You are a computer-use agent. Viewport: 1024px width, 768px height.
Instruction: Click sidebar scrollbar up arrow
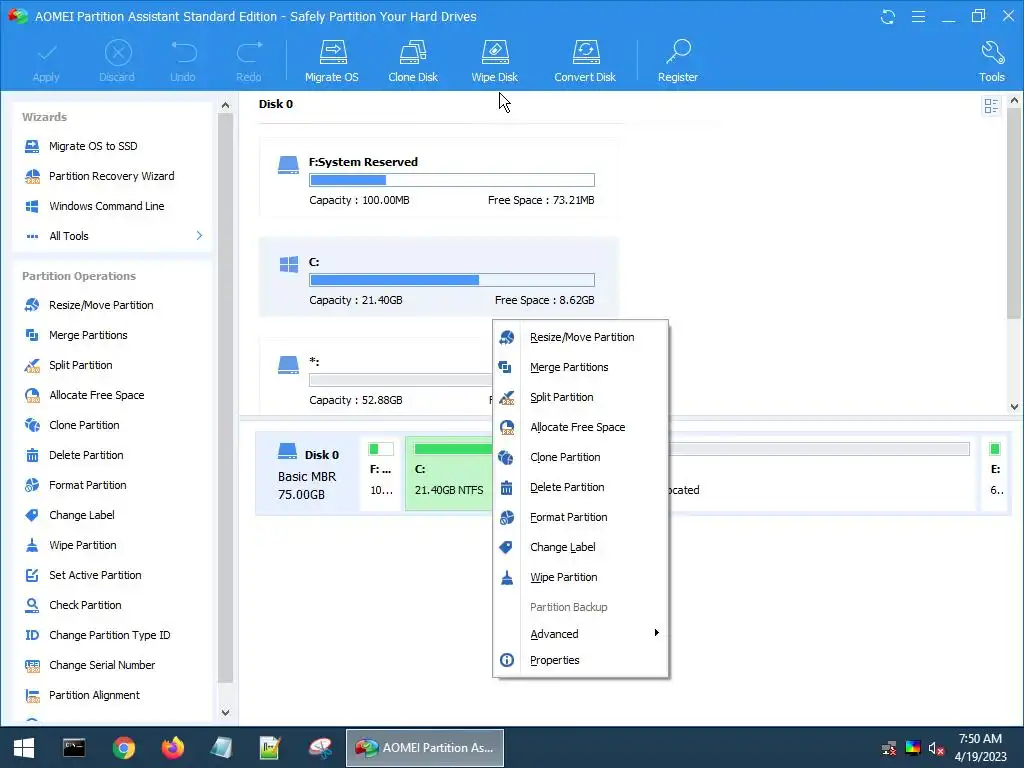point(225,104)
